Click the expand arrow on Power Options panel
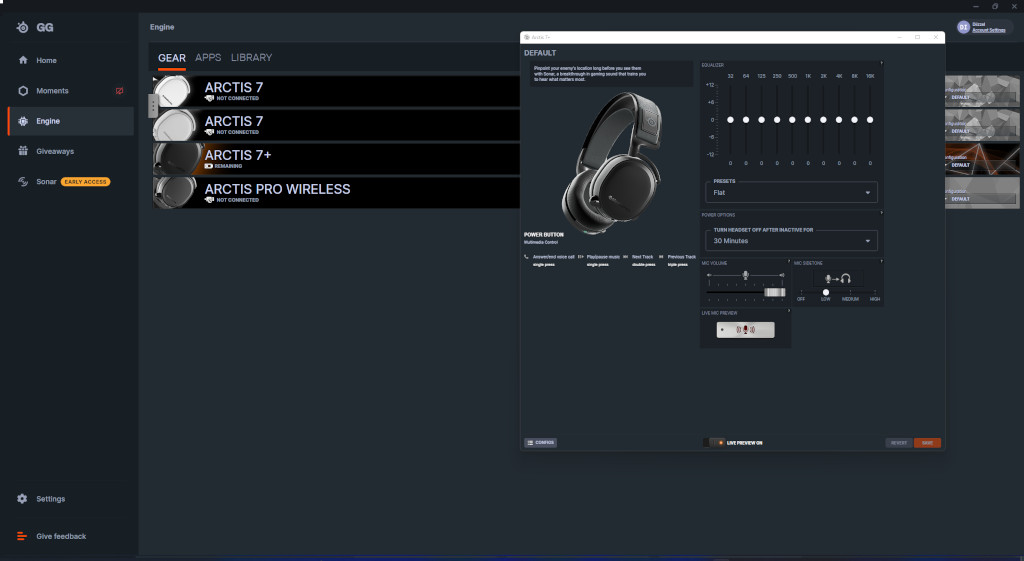The height and width of the screenshot is (561, 1024). [x=882, y=213]
